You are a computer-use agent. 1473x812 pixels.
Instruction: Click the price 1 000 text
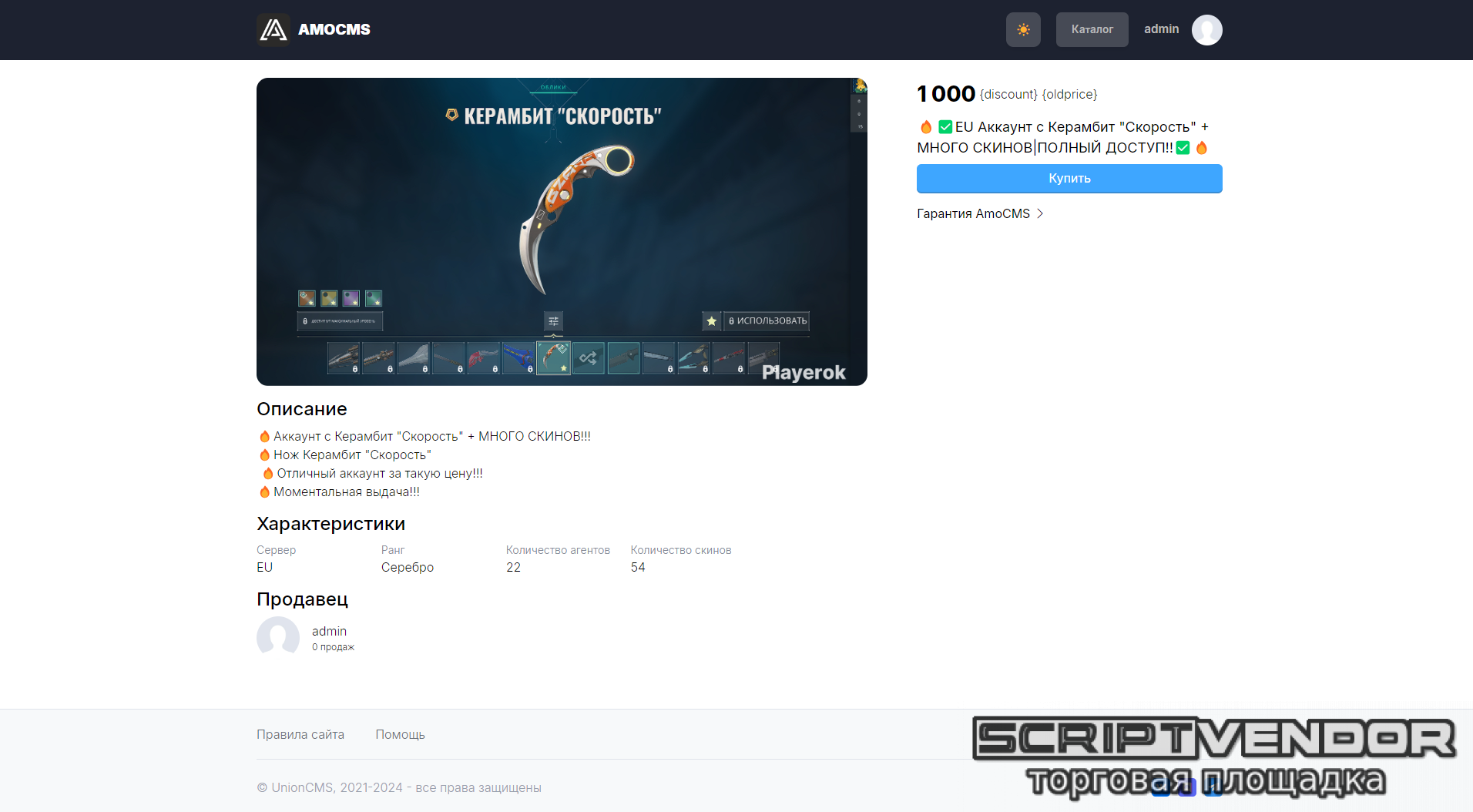coord(946,93)
